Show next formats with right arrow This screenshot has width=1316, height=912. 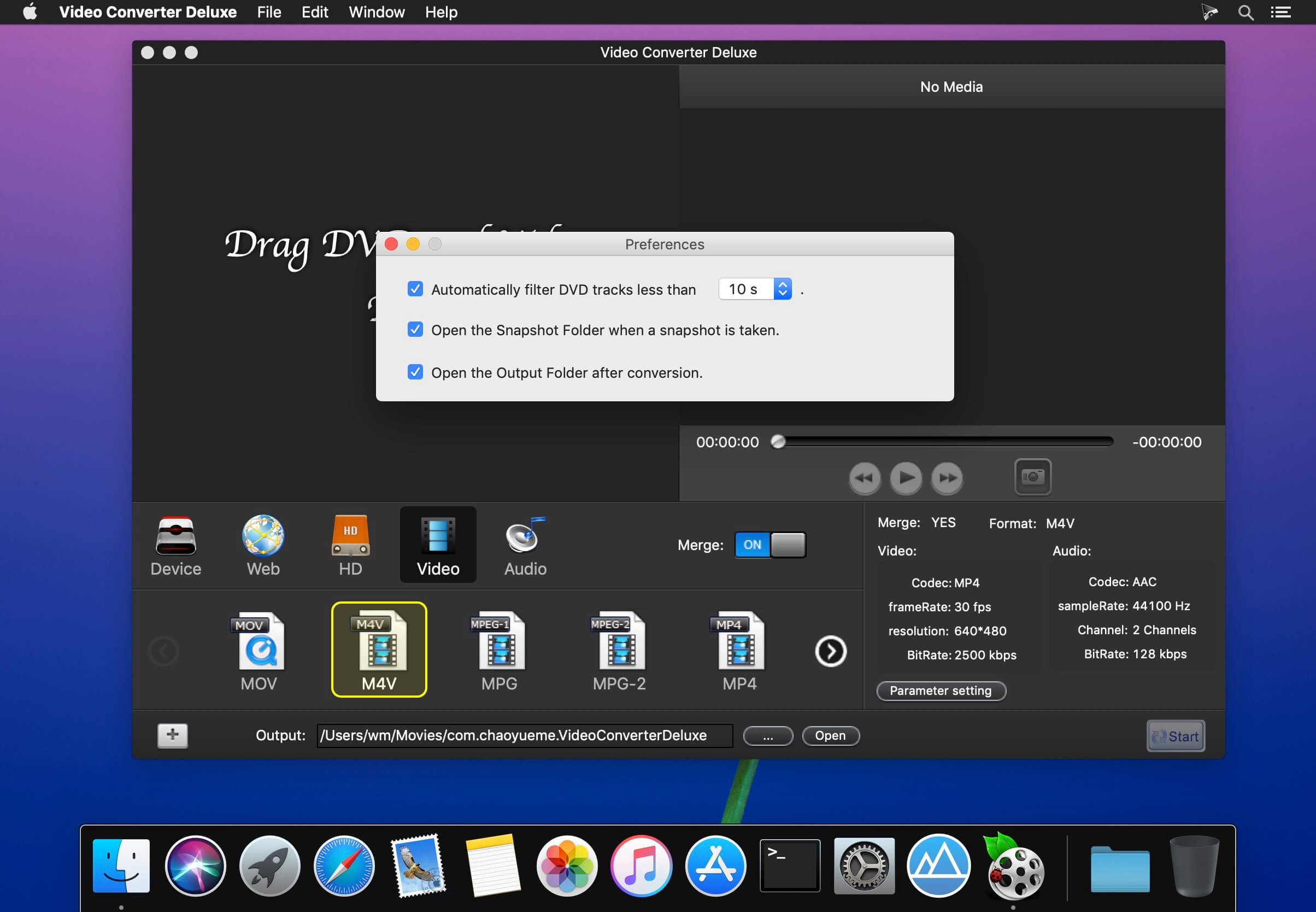tap(830, 651)
